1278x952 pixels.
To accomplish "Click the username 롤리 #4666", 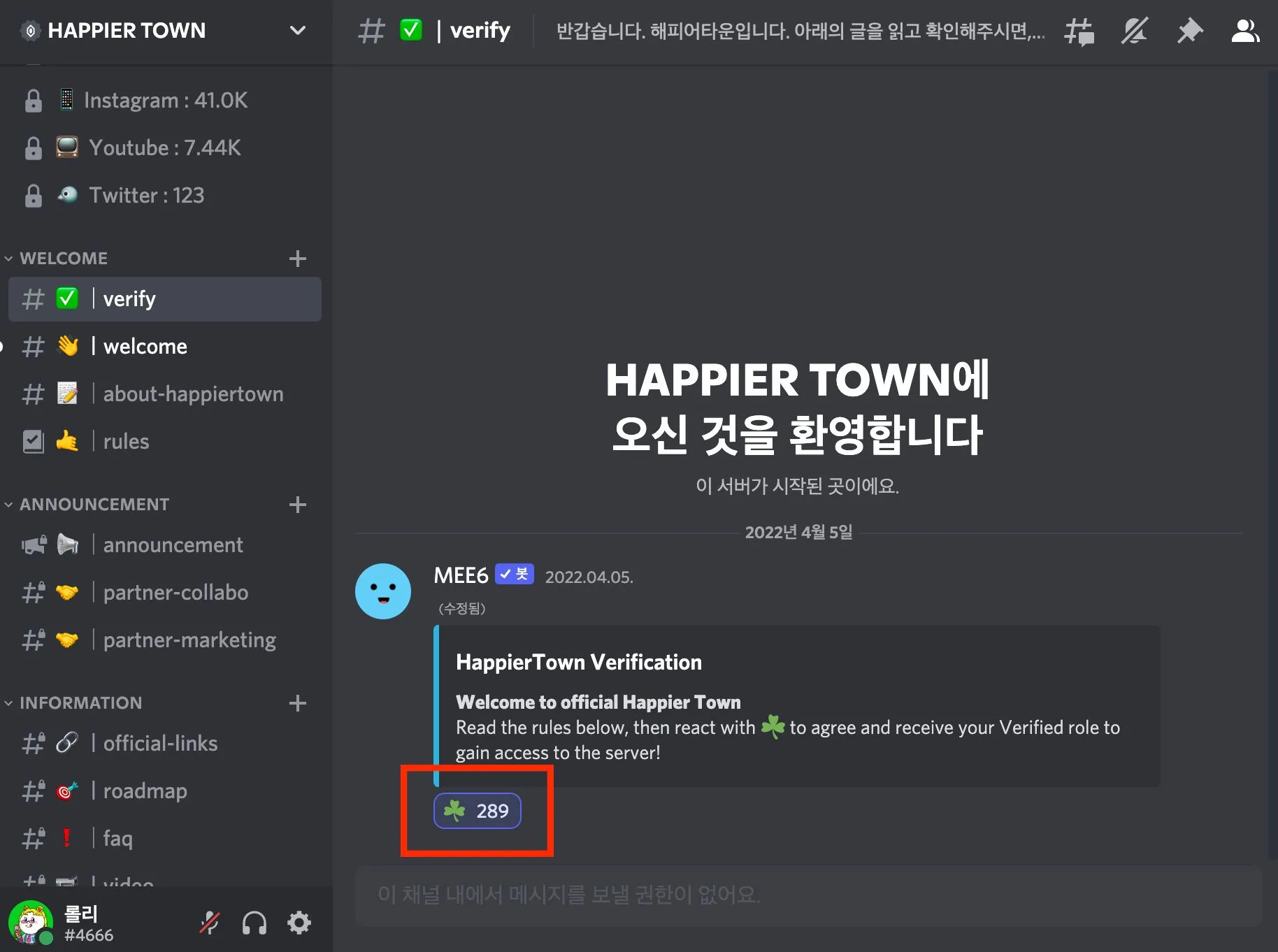I will tap(88, 923).
